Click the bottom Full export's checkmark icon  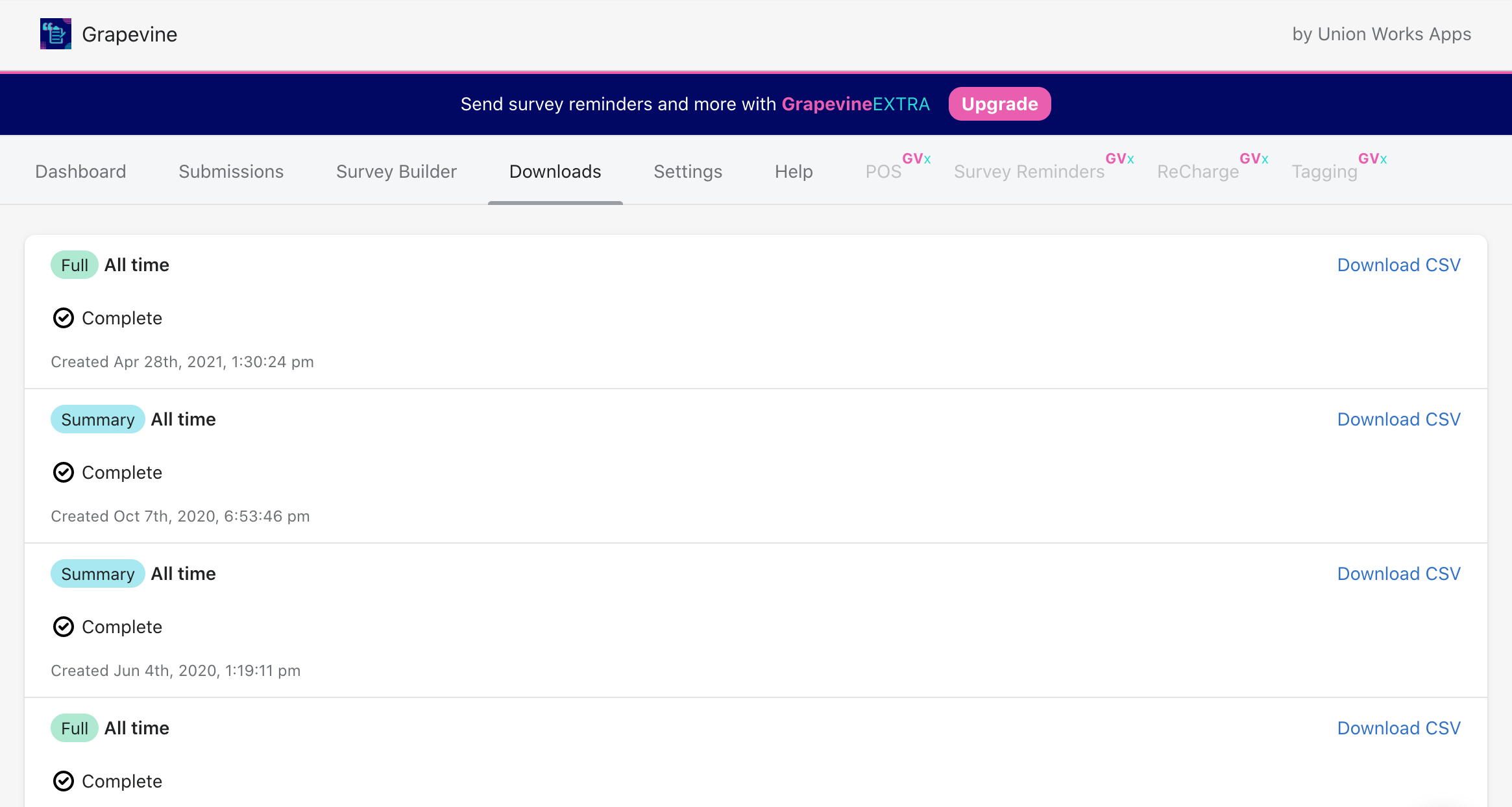[63, 781]
